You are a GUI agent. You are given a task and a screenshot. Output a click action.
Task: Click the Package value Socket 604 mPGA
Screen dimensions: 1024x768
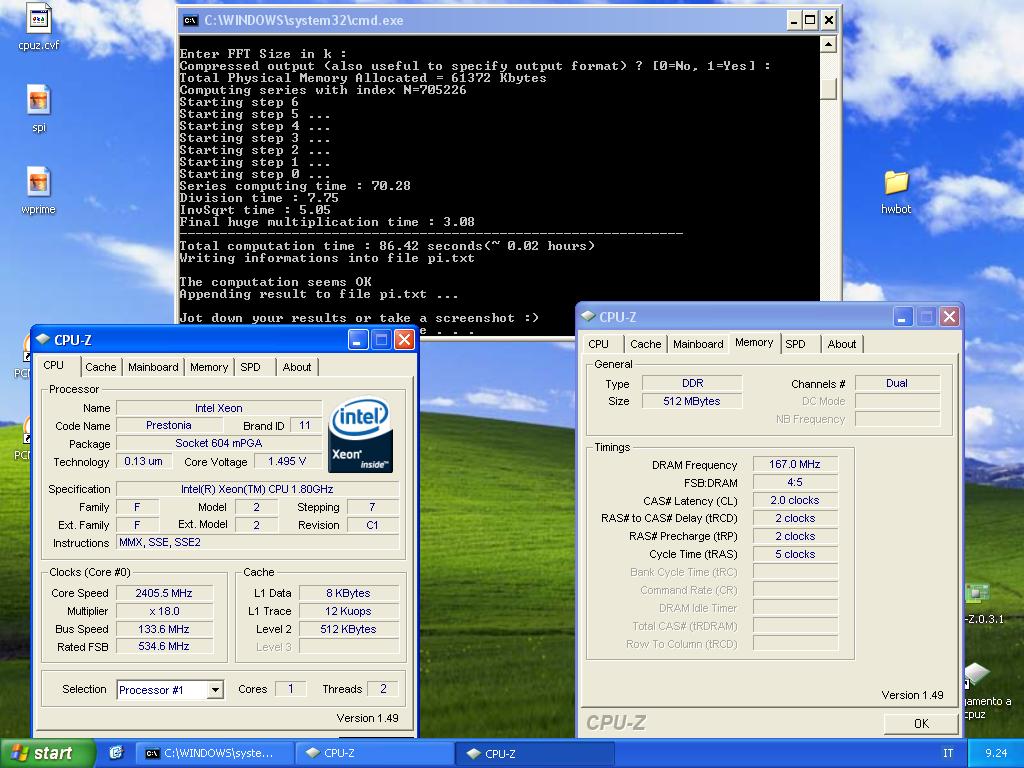click(x=219, y=443)
